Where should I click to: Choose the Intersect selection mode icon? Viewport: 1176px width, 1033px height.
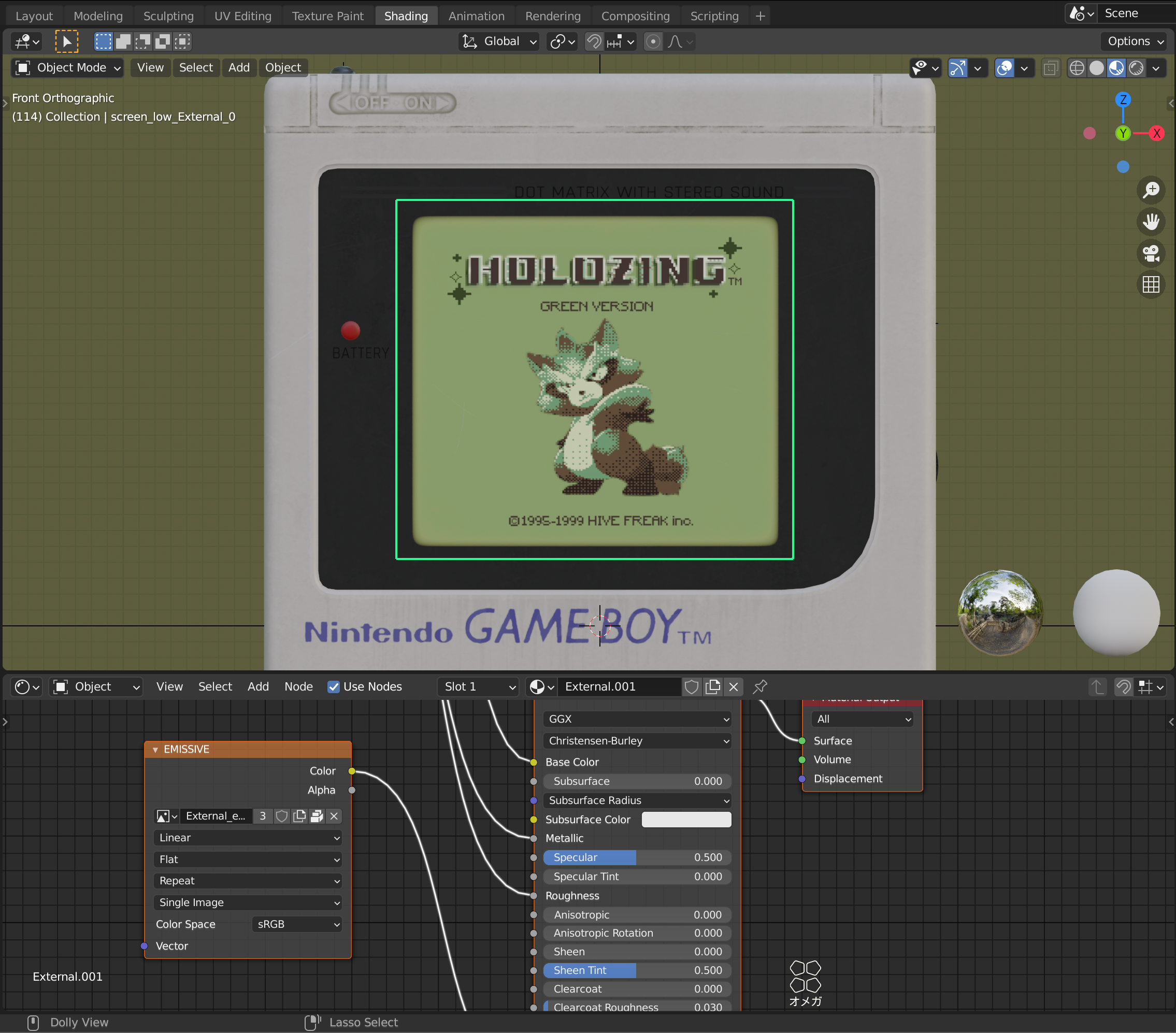click(x=183, y=41)
